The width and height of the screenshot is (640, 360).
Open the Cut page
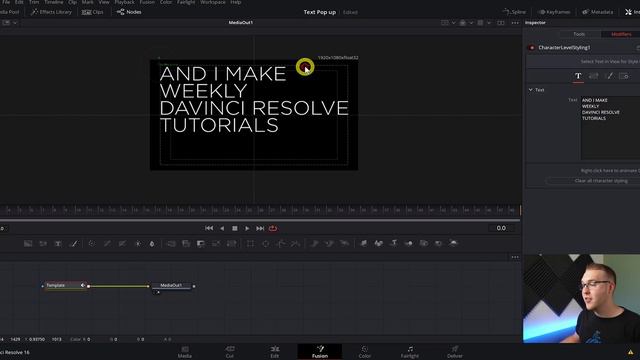pos(230,351)
